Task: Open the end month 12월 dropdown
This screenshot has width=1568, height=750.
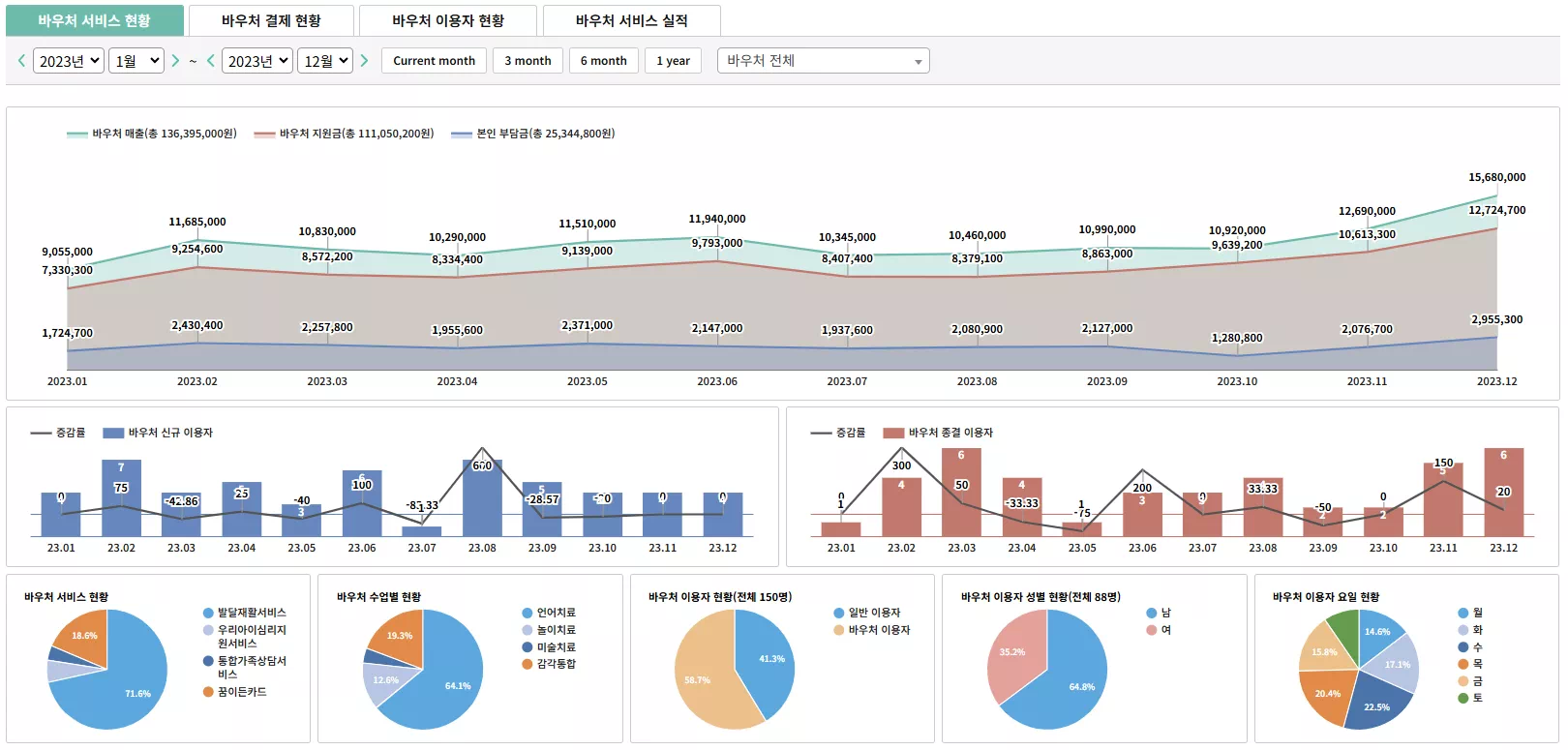Action: point(325,61)
